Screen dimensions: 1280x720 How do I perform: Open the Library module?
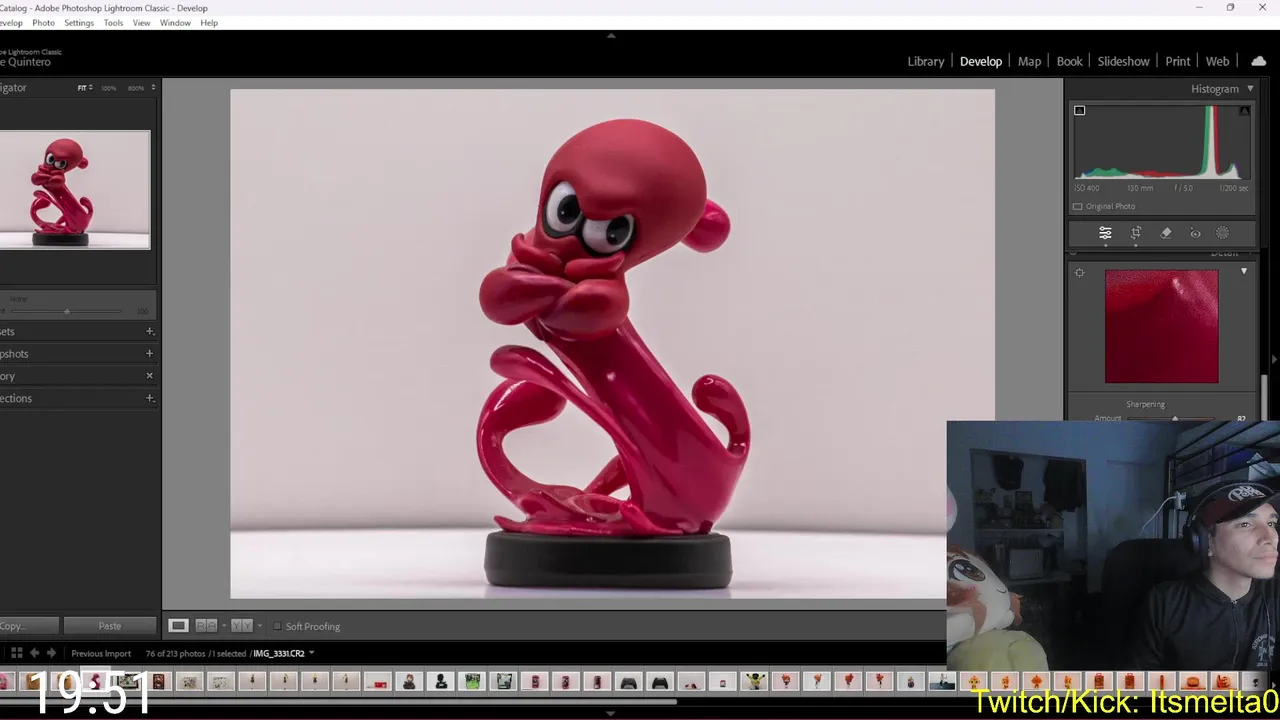[x=925, y=61]
